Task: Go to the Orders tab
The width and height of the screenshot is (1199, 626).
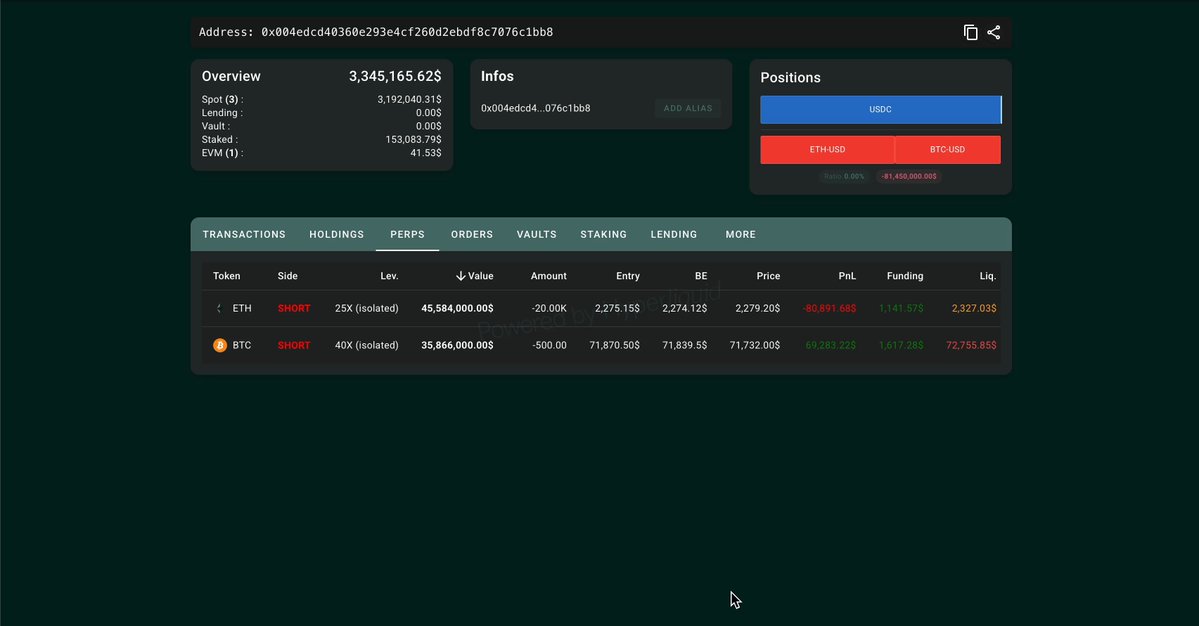Action: tap(472, 235)
